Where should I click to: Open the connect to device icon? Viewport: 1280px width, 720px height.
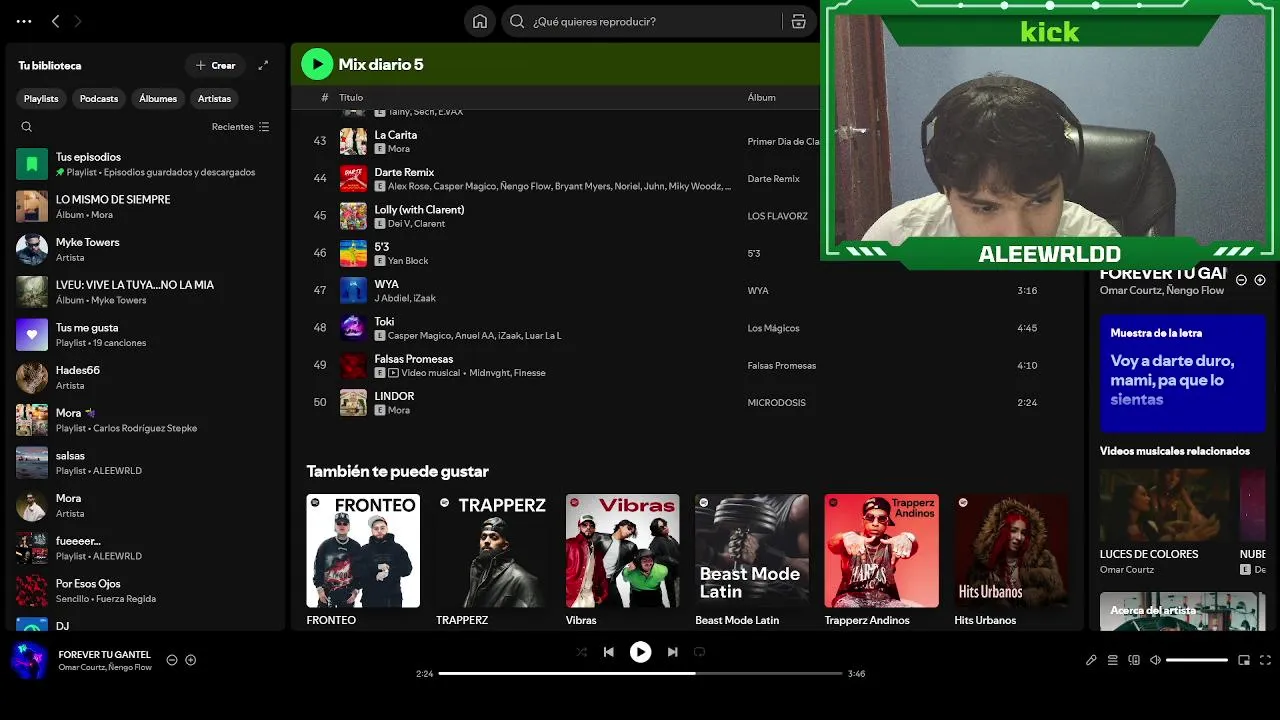[x=1134, y=660]
